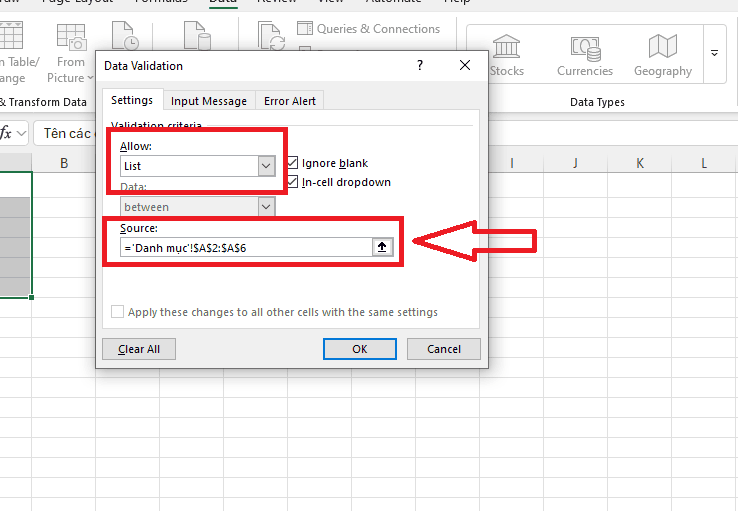The height and width of the screenshot is (511, 738).
Task: Select column J header
Action: click(x=575, y=163)
